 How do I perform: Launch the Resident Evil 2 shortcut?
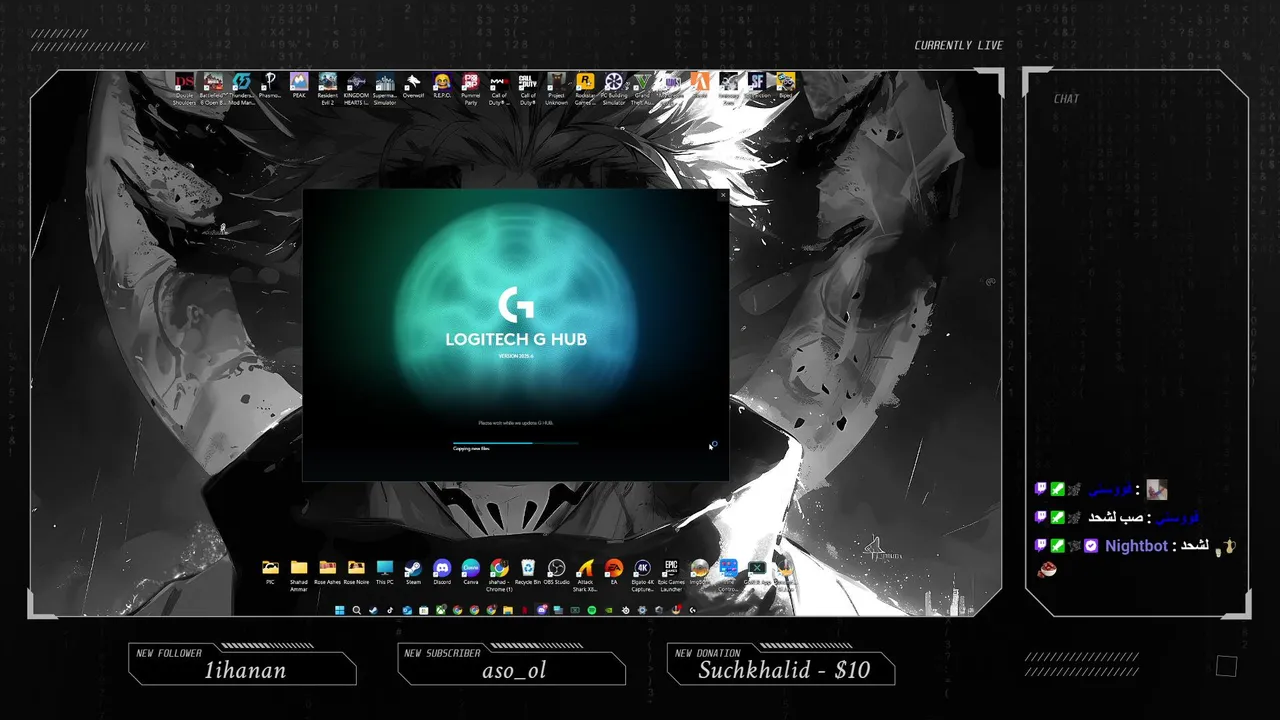point(328,88)
